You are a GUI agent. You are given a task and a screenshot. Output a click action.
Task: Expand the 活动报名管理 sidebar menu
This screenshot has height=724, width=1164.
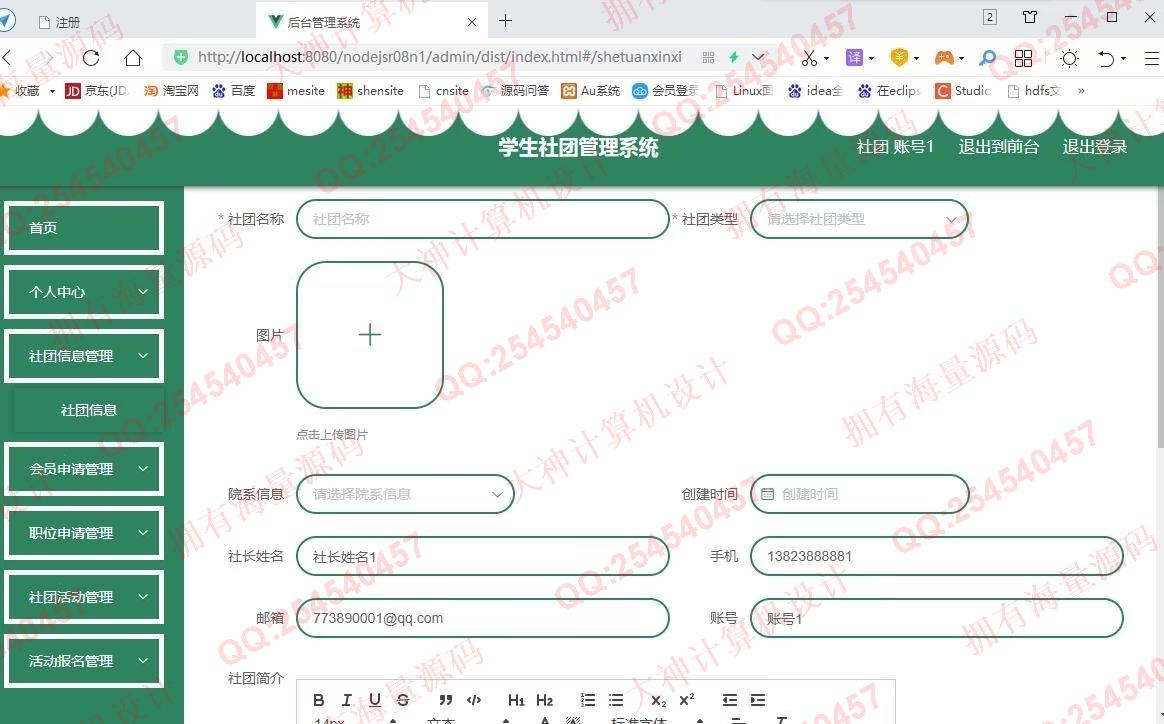pos(84,660)
